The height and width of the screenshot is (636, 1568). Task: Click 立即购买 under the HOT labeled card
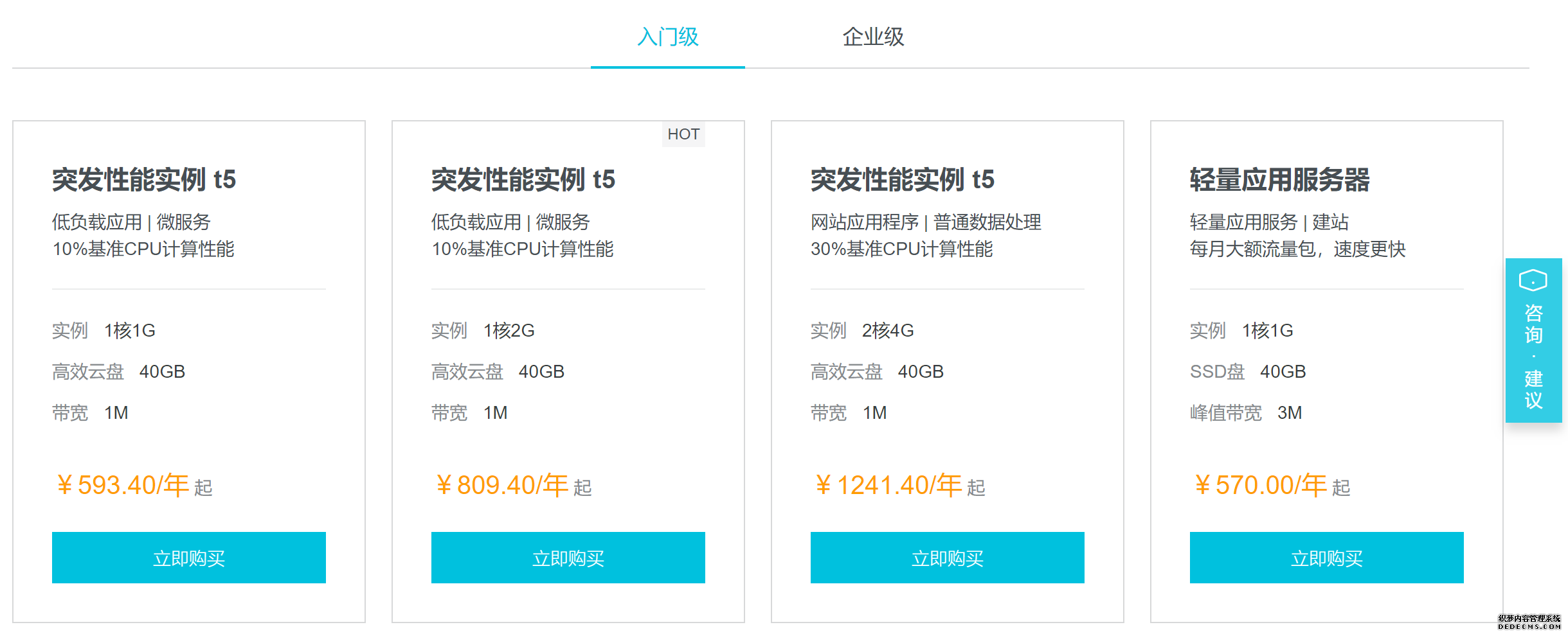tap(568, 558)
